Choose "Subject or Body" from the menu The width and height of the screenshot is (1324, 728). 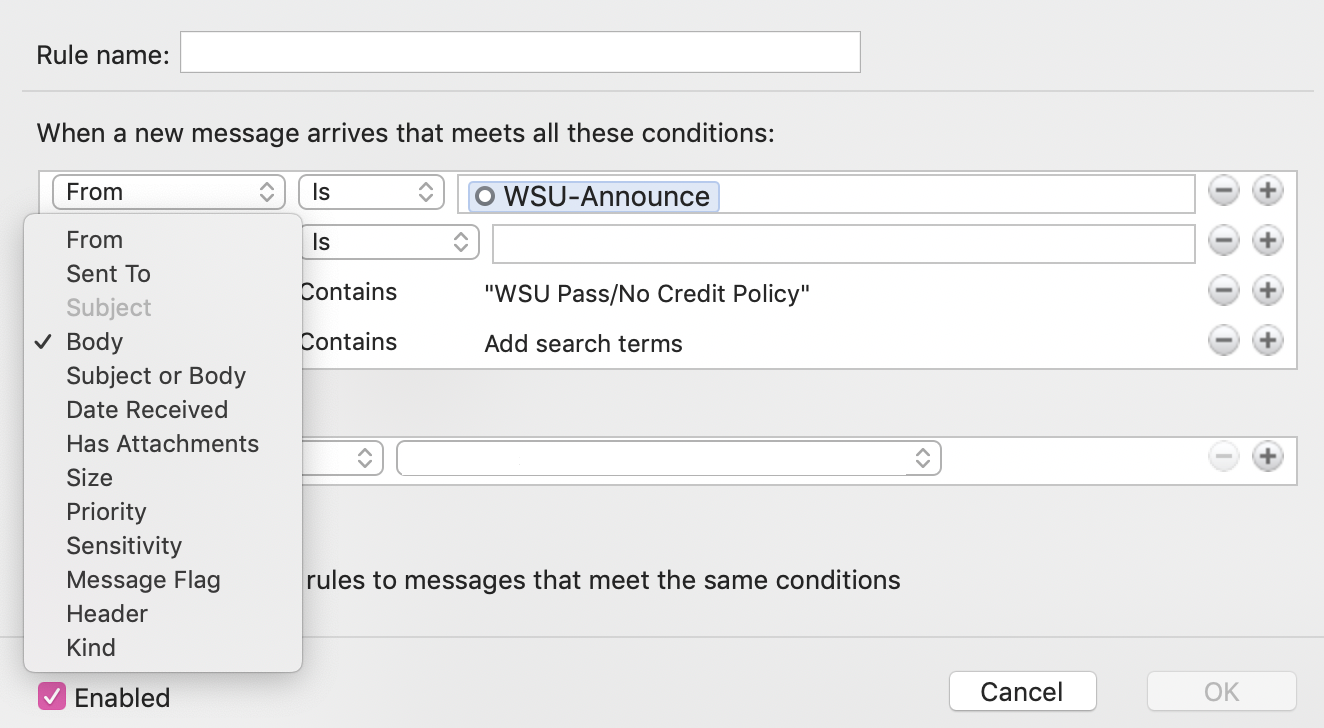pos(156,376)
